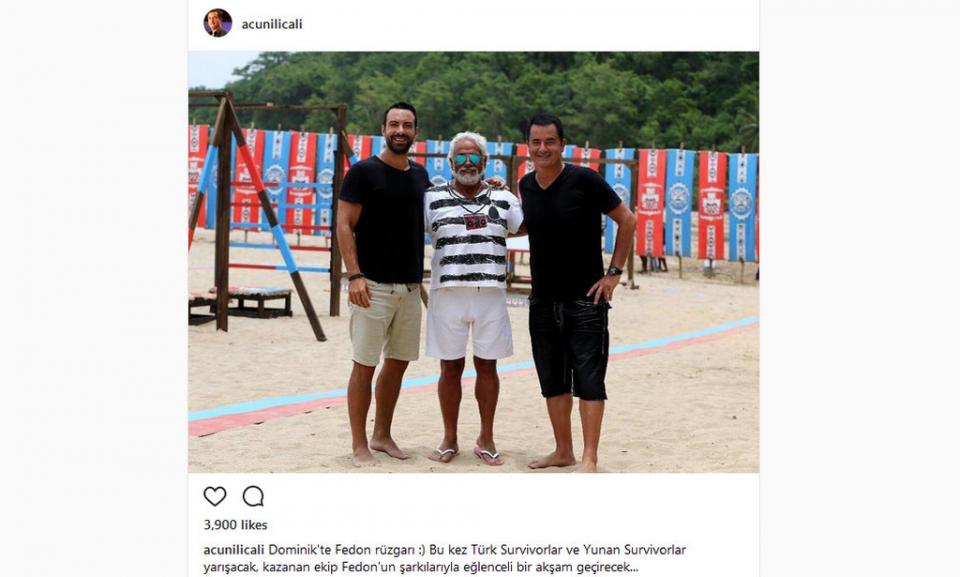Image resolution: width=960 pixels, height=577 pixels.
Task: Click the man in striped shirt
Action: point(470,297)
